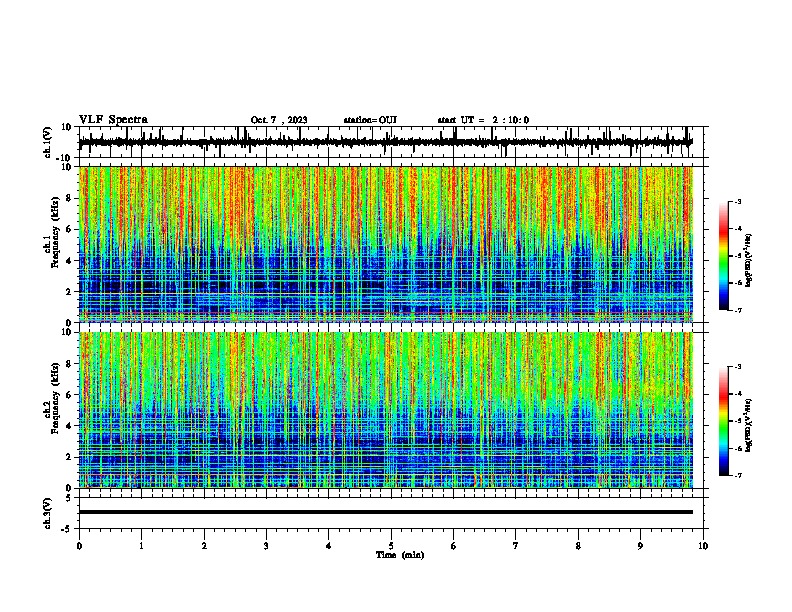The width and height of the screenshot is (792, 612).
Task: Click the "6" tick on ch.1 frequency axis
Action: click(69, 229)
